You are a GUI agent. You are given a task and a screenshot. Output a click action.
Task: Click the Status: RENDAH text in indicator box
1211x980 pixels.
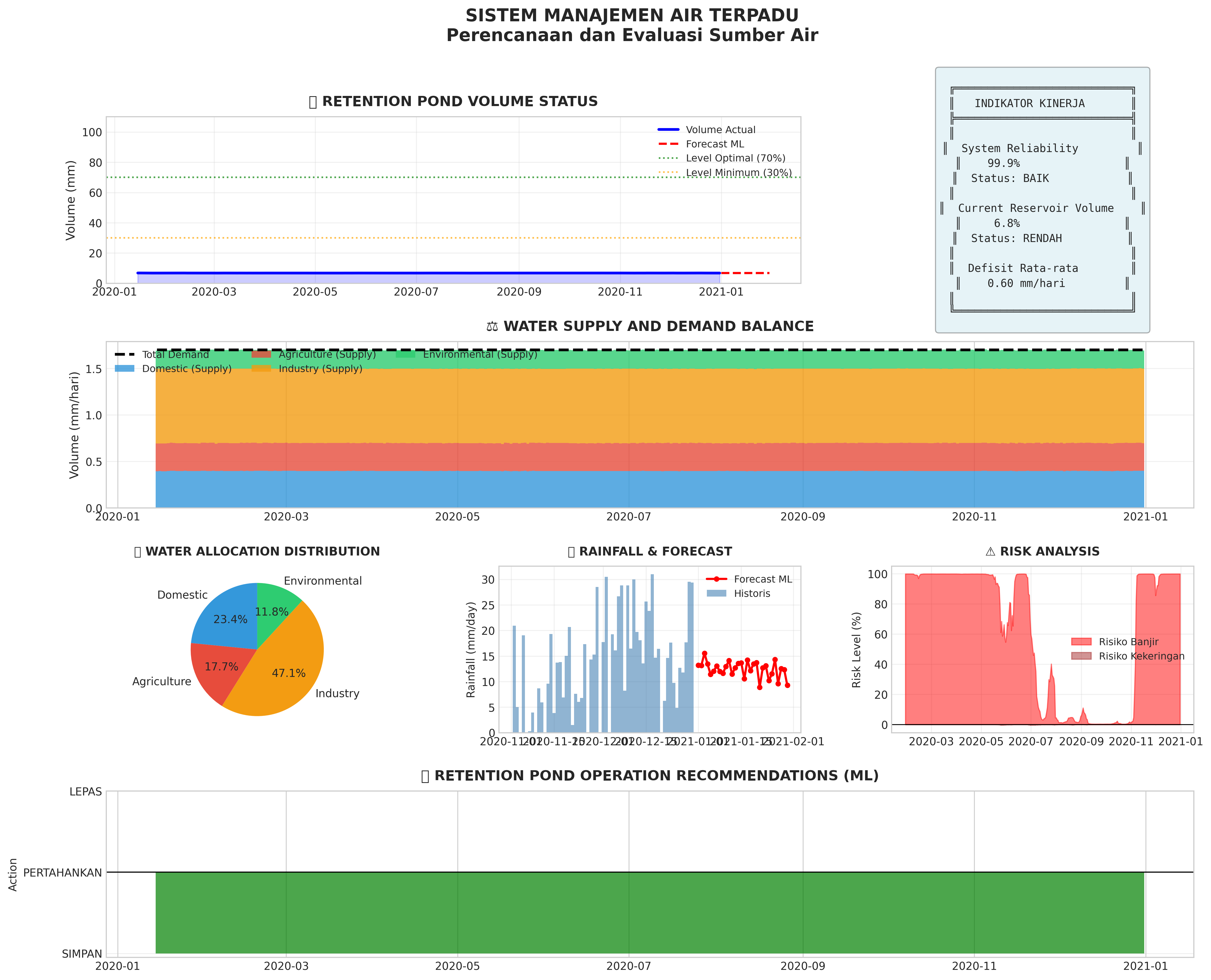(1016, 238)
